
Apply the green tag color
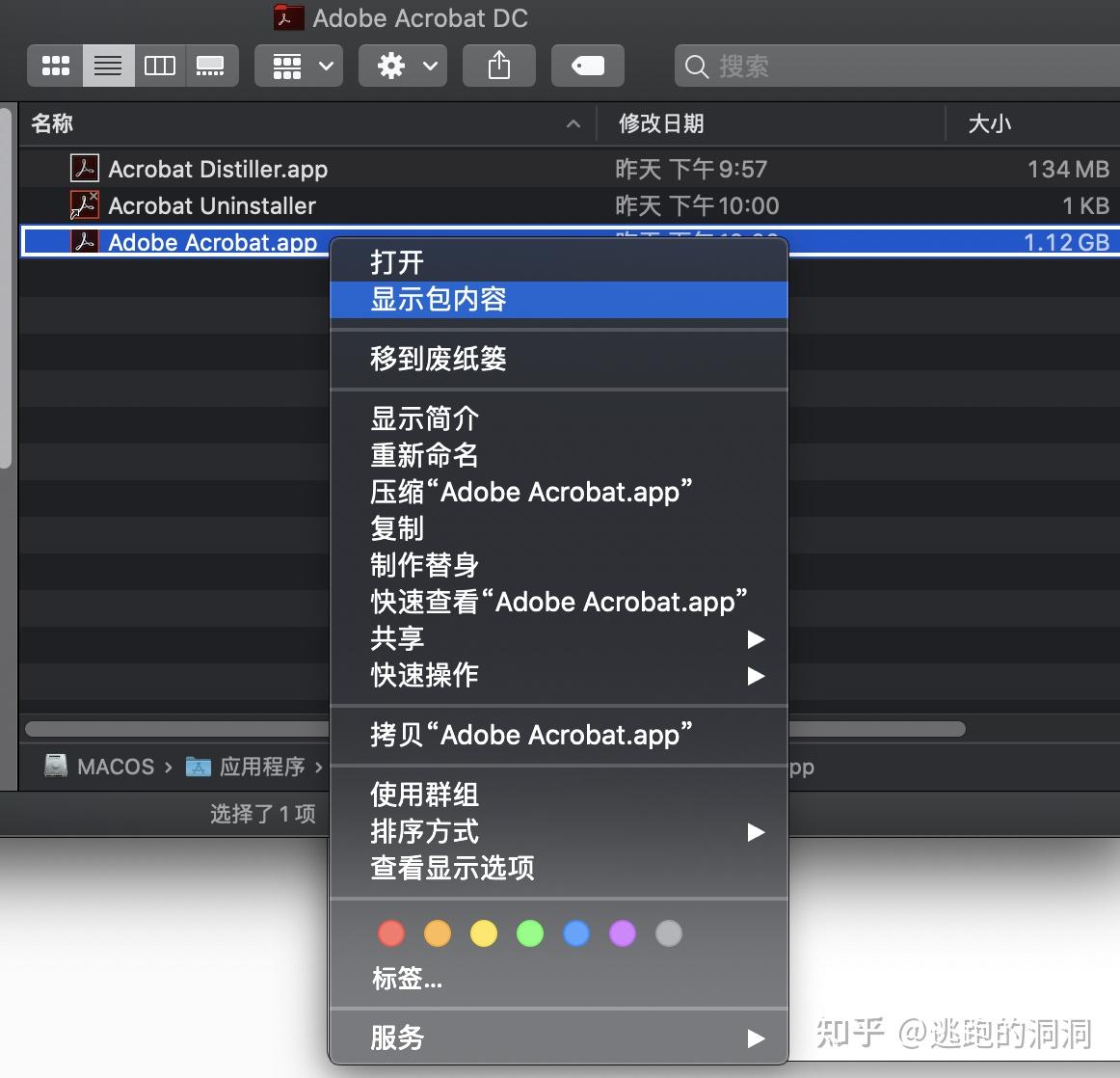530,933
